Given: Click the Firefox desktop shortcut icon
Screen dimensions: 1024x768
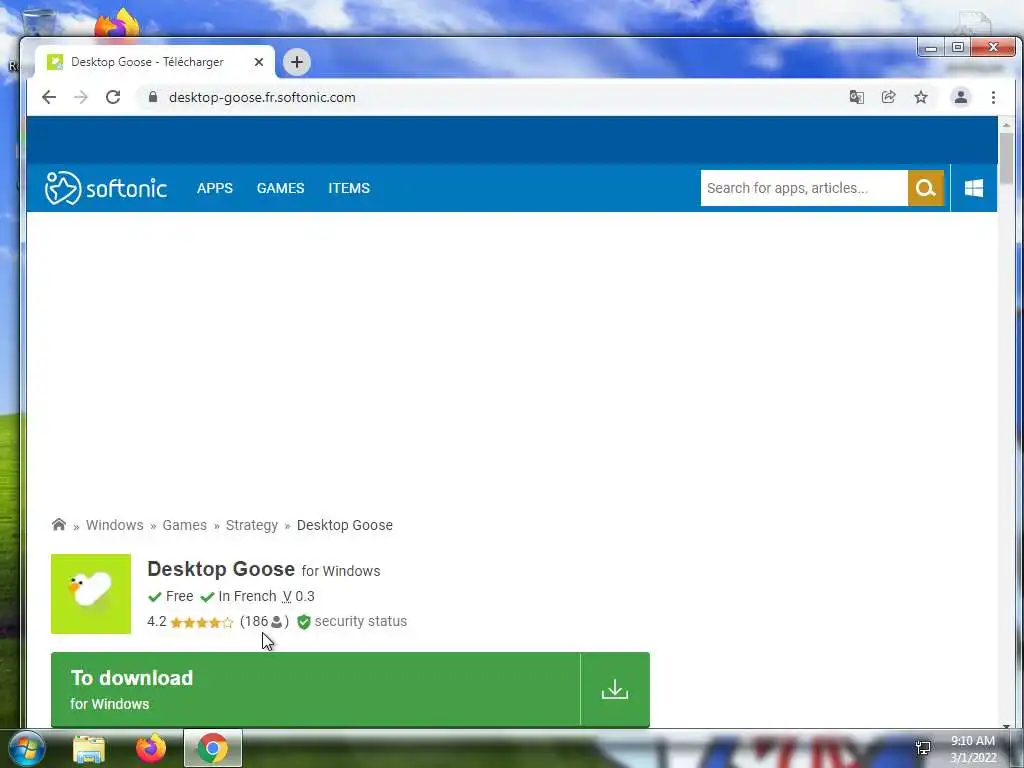Looking at the screenshot, I should click(x=116, y=25).
